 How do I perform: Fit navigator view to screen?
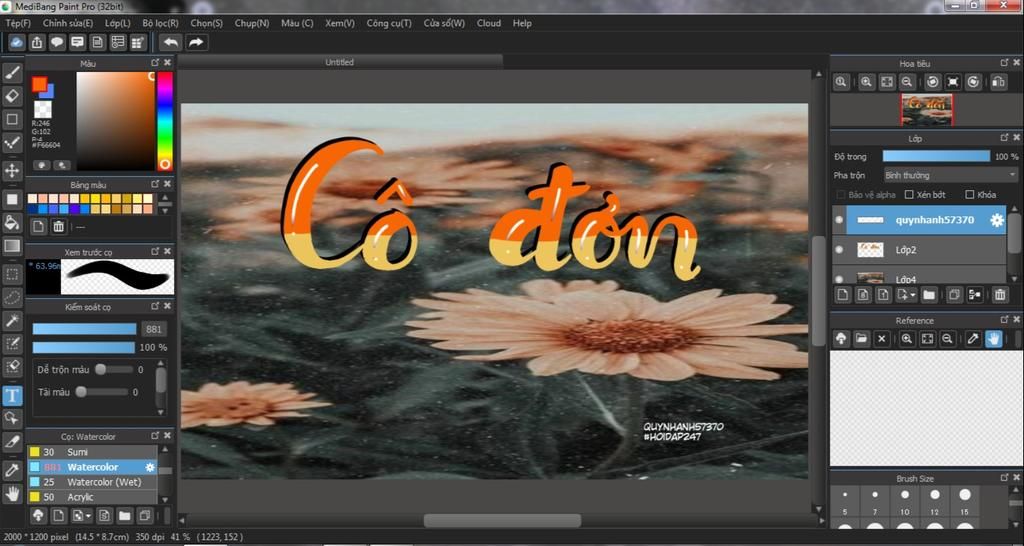(x=886, y=82)
